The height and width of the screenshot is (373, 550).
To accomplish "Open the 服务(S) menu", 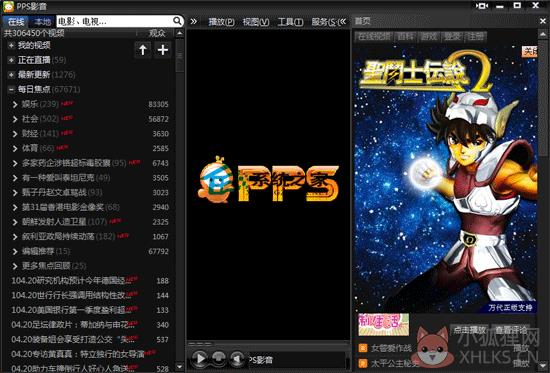I will tap(324, 22).
